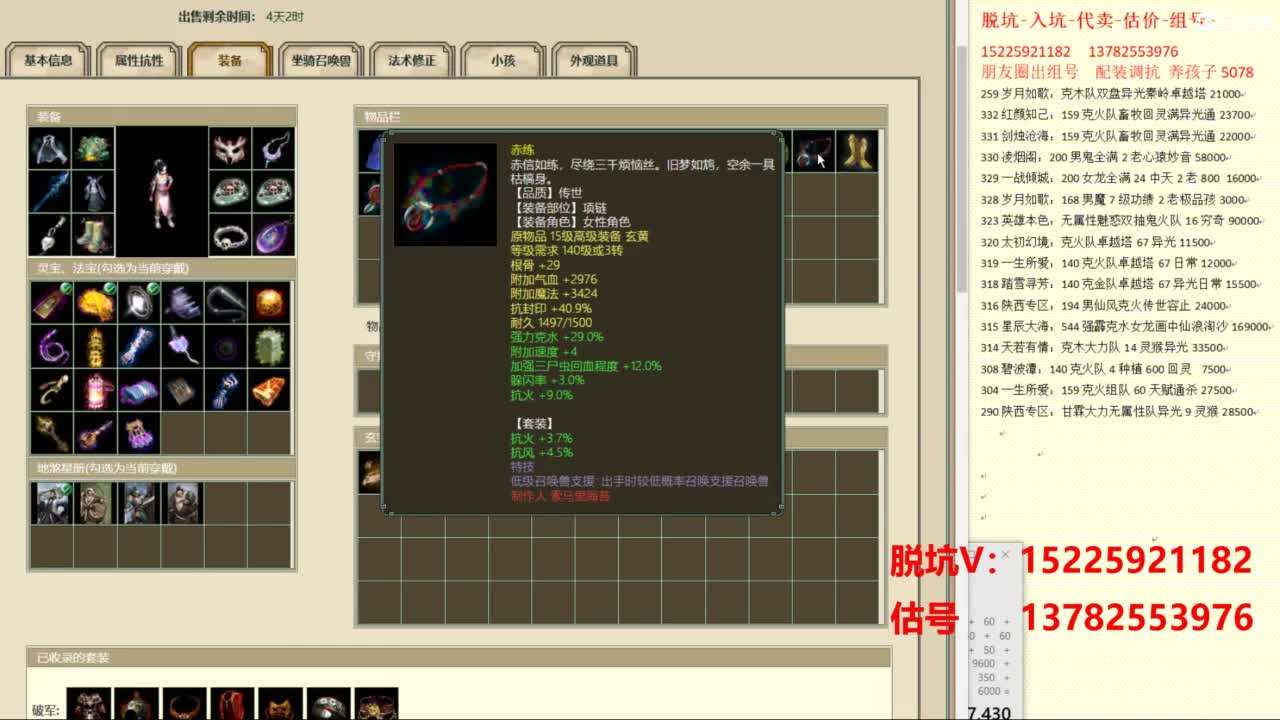Click the golden boots in 物品栏
The height and width of the screenshot is (720, 1280).
click(x=857, y=151)
